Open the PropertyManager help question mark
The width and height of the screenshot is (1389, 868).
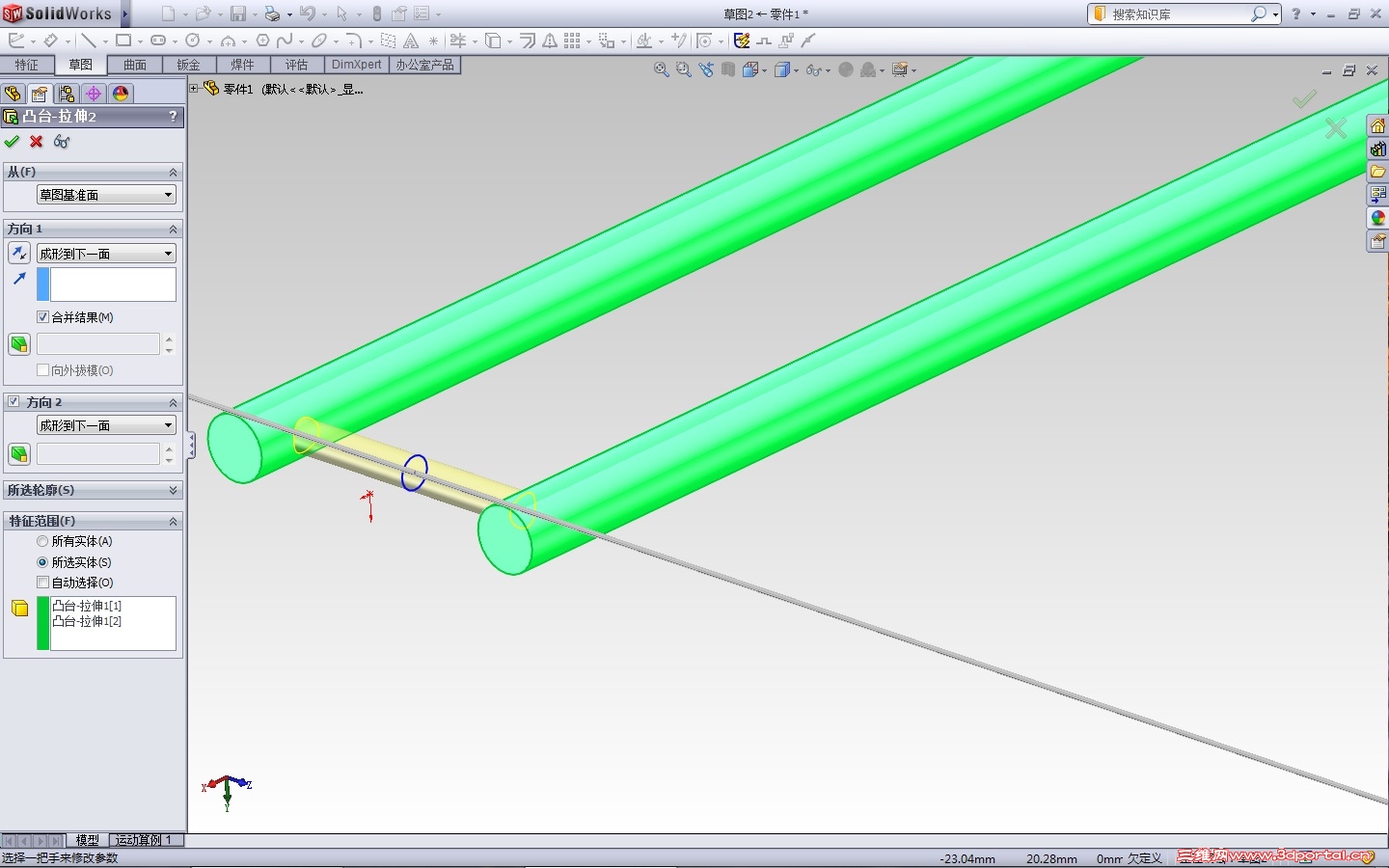[x=174, y=116]
